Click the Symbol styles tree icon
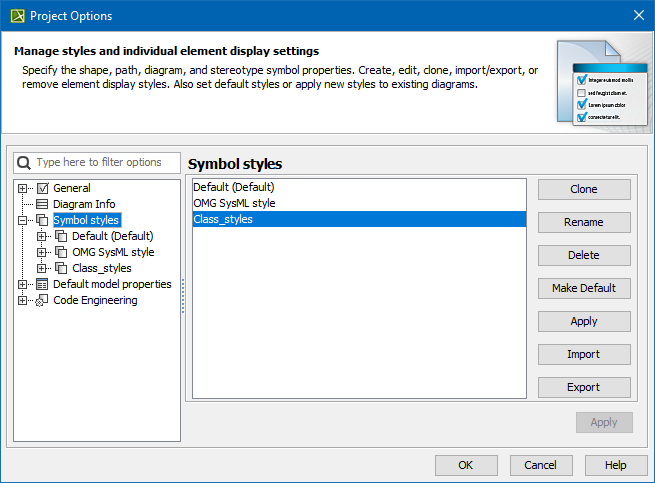 43,220
